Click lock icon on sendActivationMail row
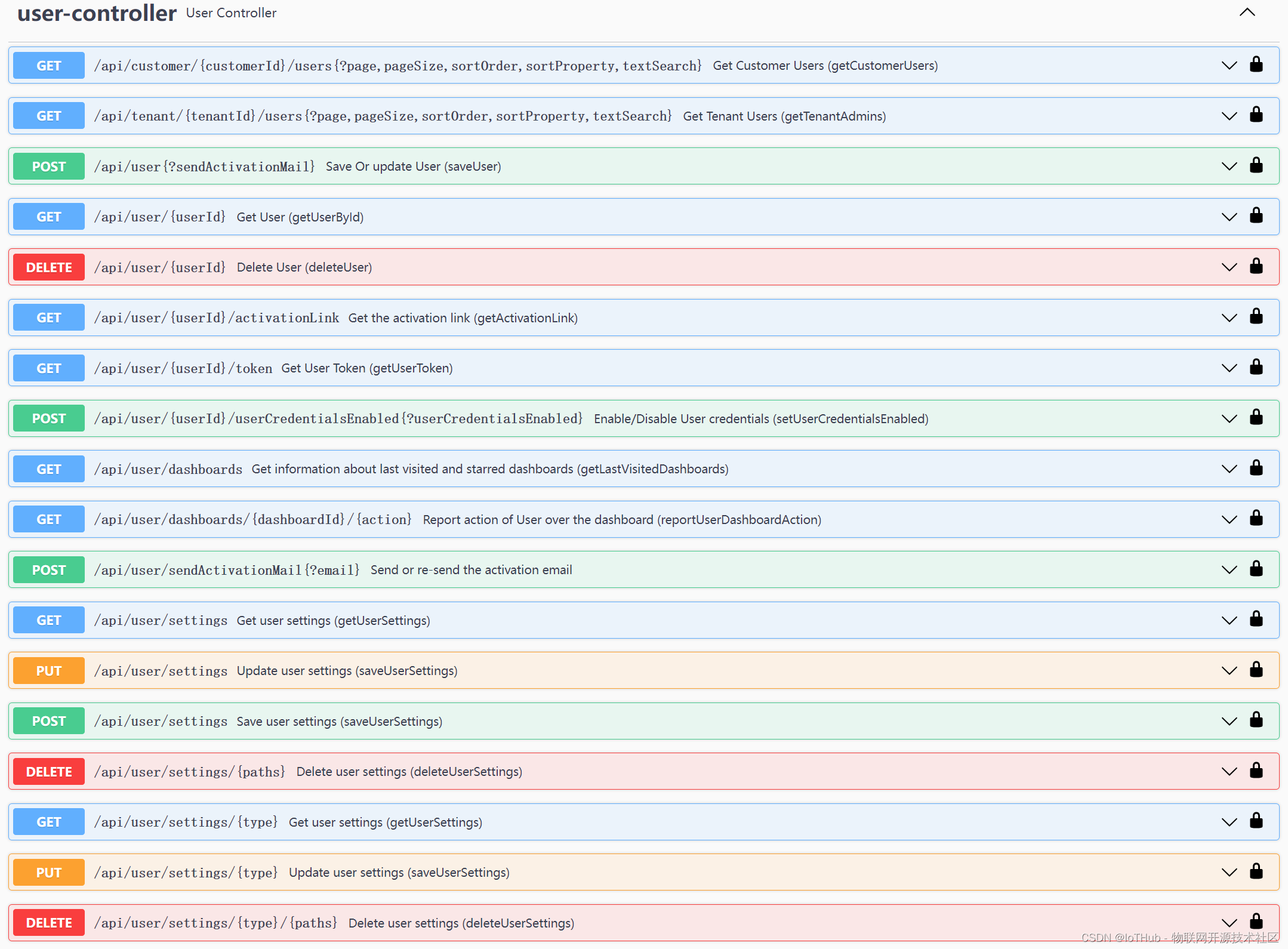The image size is (1288, 949). (1256, 569)
